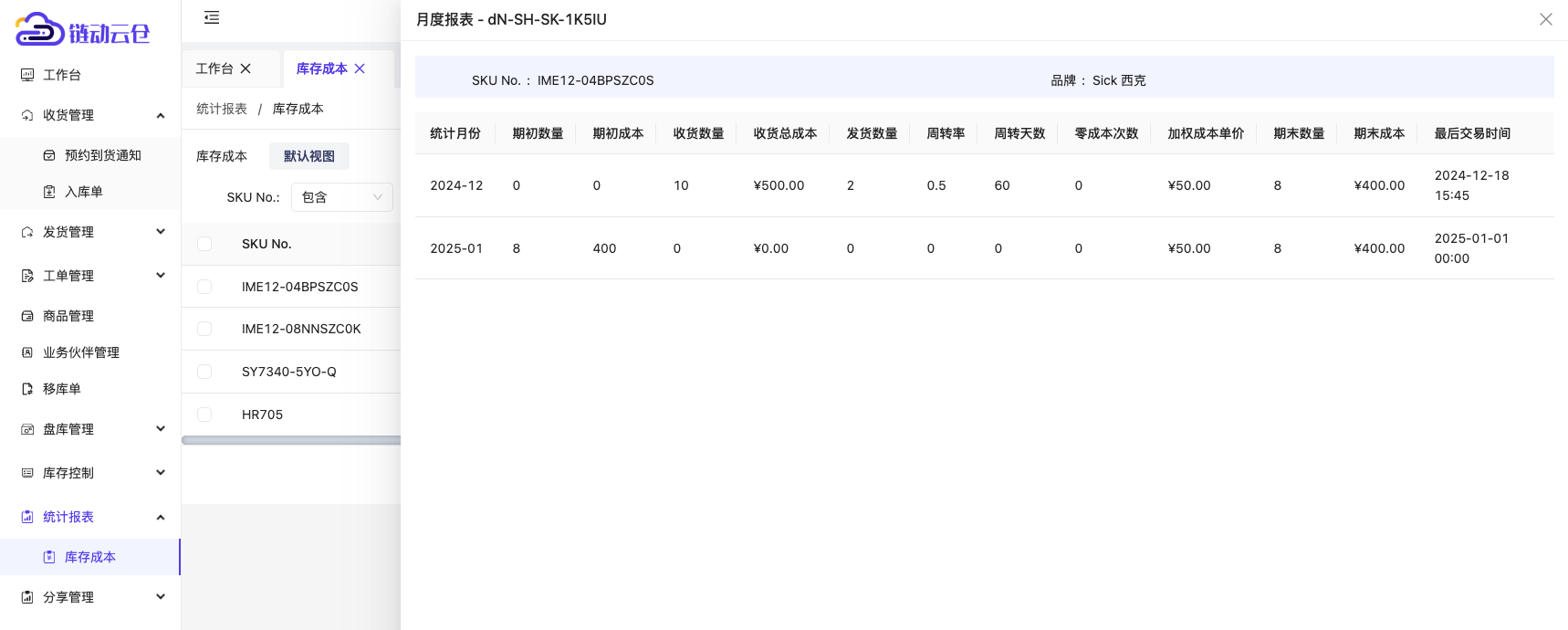Click the 分享管理 icon
1568x630 pixels.
pos(27,597)
